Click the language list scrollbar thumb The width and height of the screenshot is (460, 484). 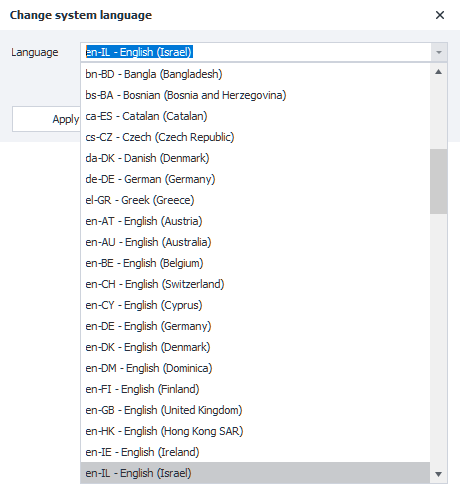point(438,181)
